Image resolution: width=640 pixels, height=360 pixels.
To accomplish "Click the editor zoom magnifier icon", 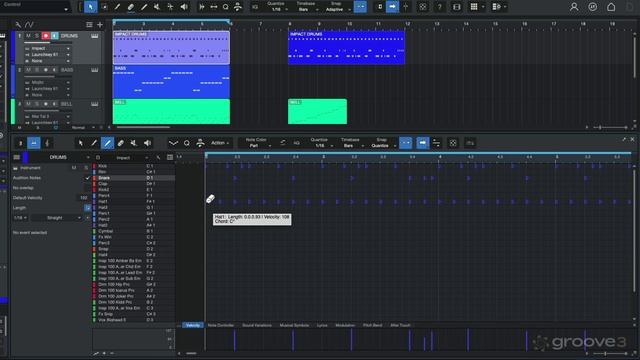I will tap(187, 143).
